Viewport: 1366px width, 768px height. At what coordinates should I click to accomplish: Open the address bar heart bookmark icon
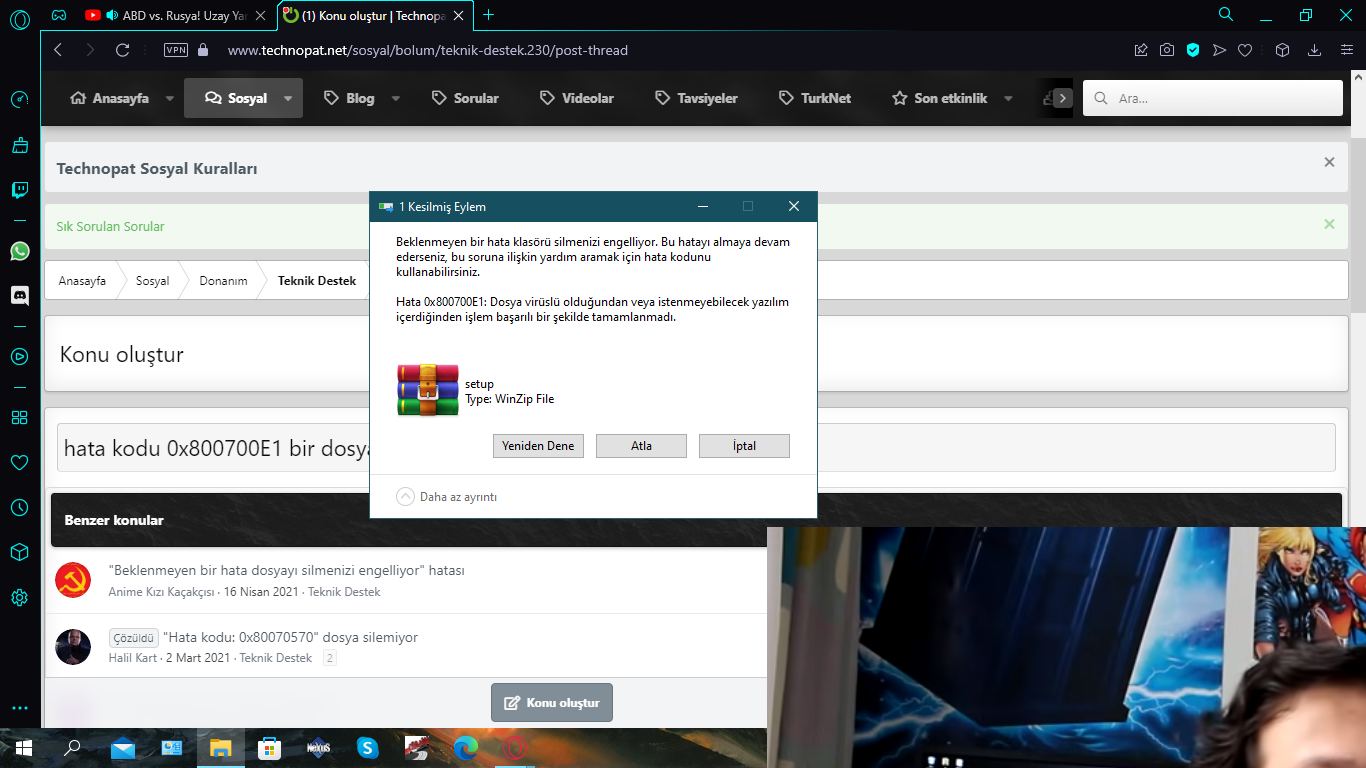point(1245,50)
